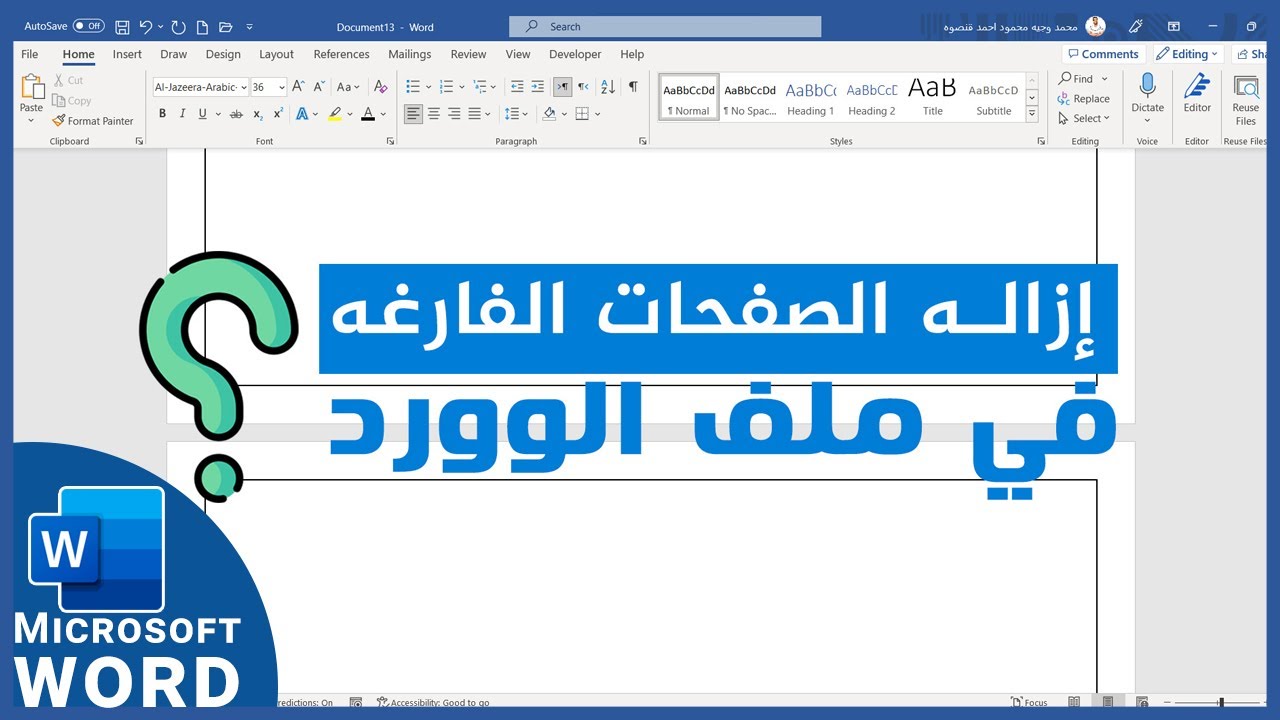The image size is (1280, 720).
Task: Switch to the References tab
Action: (341, 54)
